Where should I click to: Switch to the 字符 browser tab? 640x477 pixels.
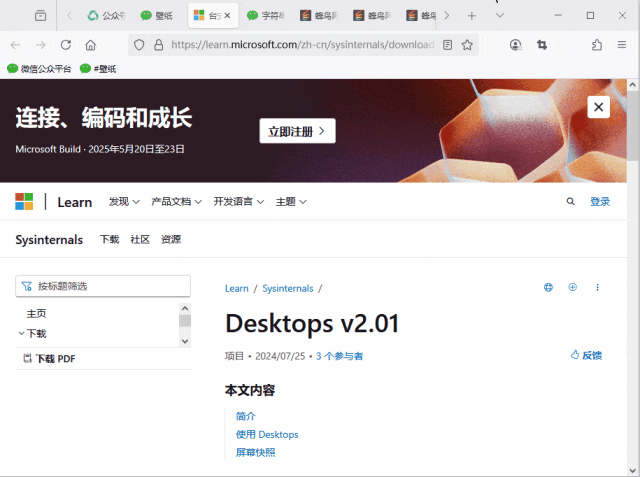(x=266, y=16)
